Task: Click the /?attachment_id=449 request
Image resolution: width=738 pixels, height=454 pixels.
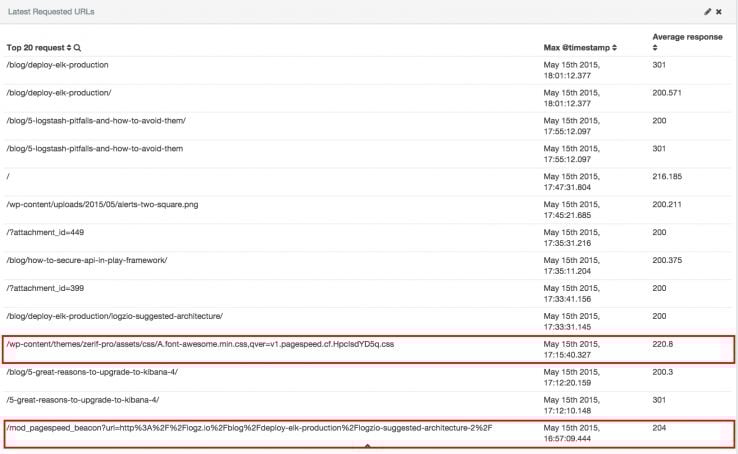Action: (45, 232)
